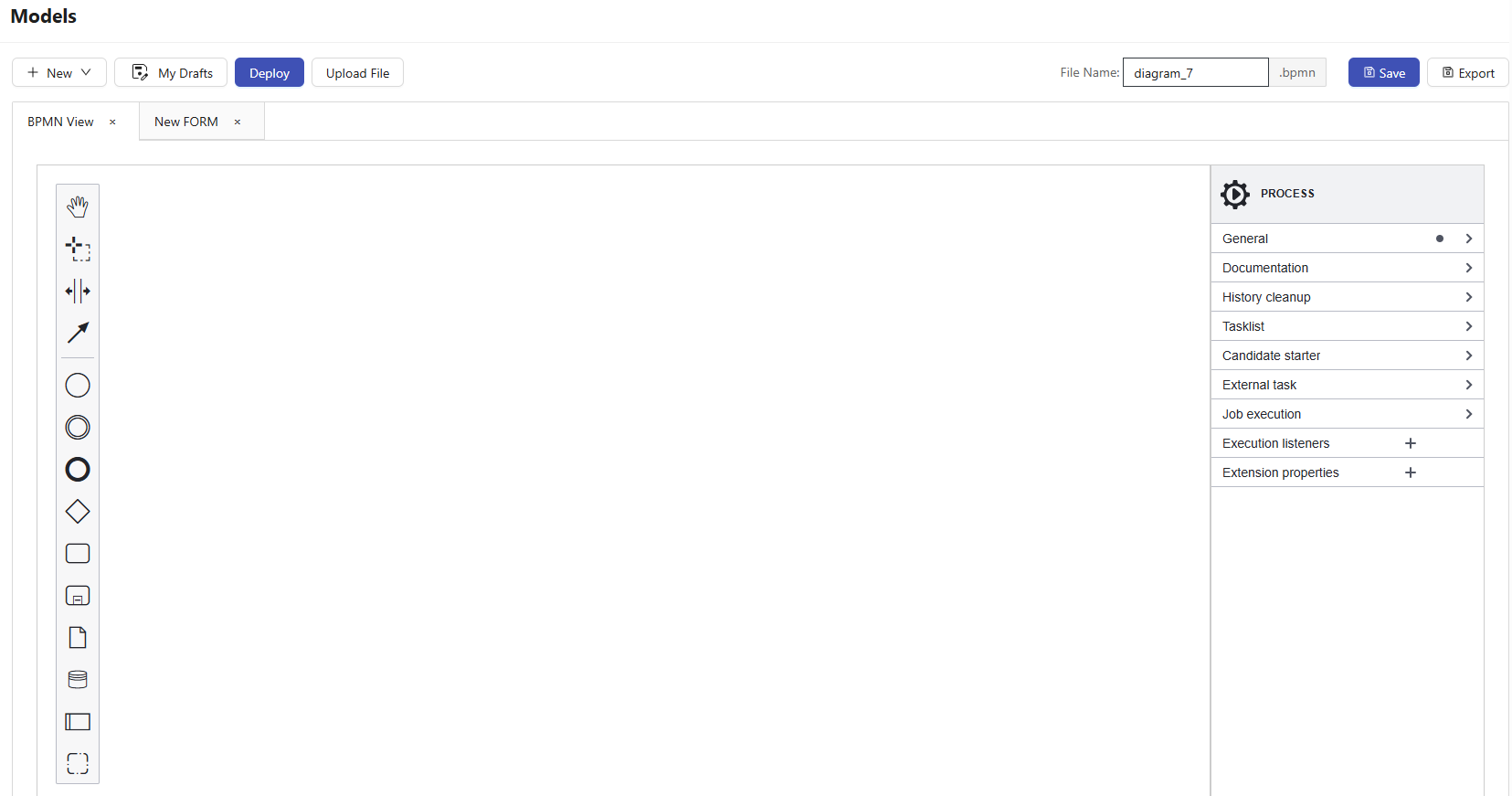Create an end event bold circle

click(78, 470)
